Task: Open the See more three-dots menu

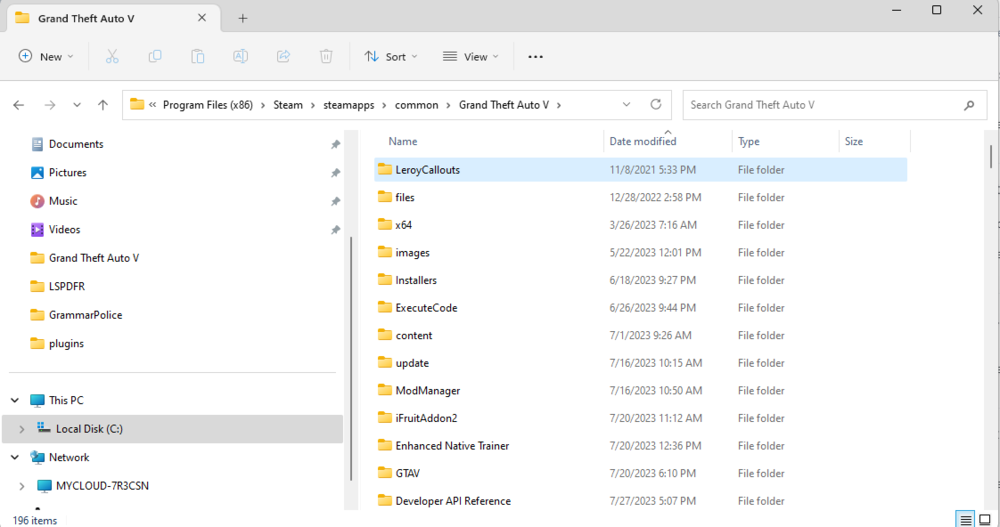Action: click(536, 57)
